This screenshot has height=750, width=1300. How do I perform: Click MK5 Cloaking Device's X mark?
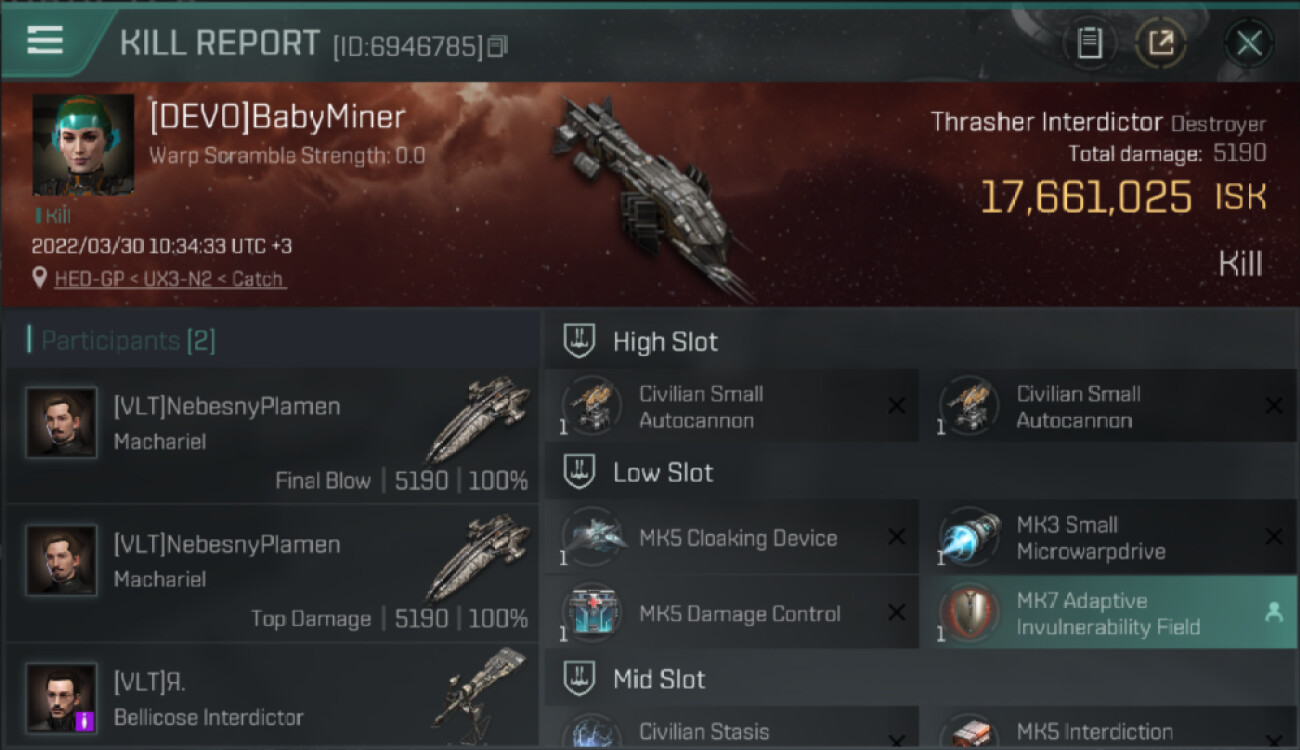click(x=897, y=538)
